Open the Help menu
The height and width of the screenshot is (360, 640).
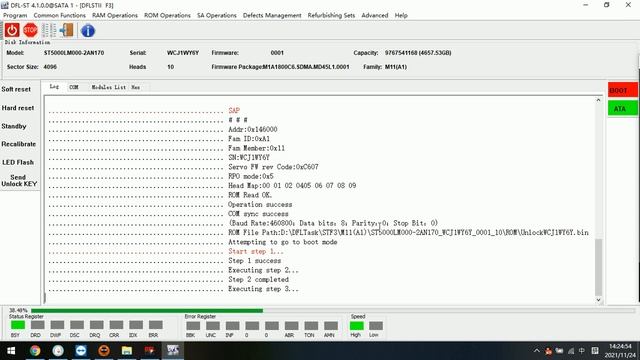tap(401, 15)
